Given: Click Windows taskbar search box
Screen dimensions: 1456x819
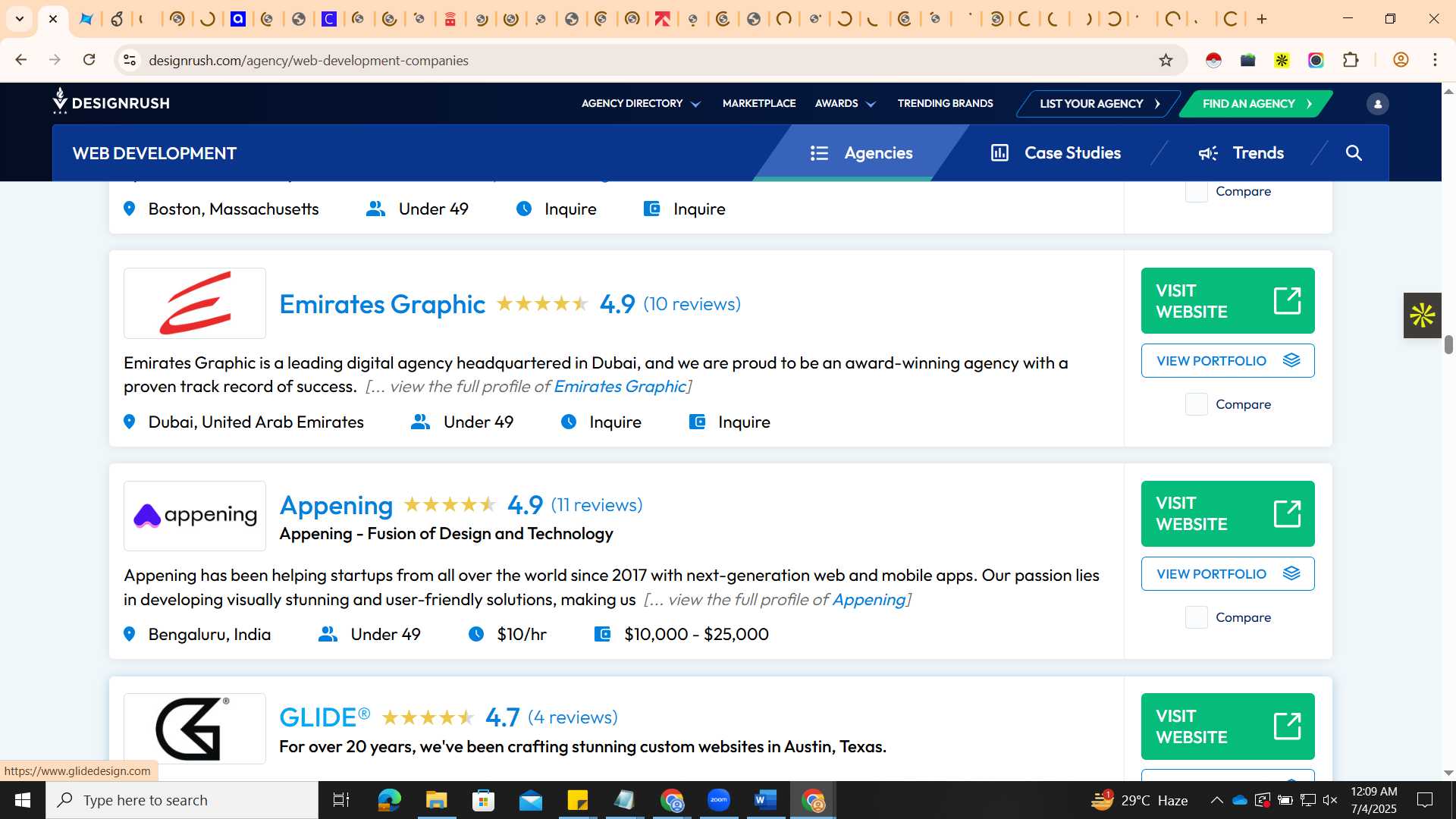Looking at the screenshot, I should [x=182, y=800].
